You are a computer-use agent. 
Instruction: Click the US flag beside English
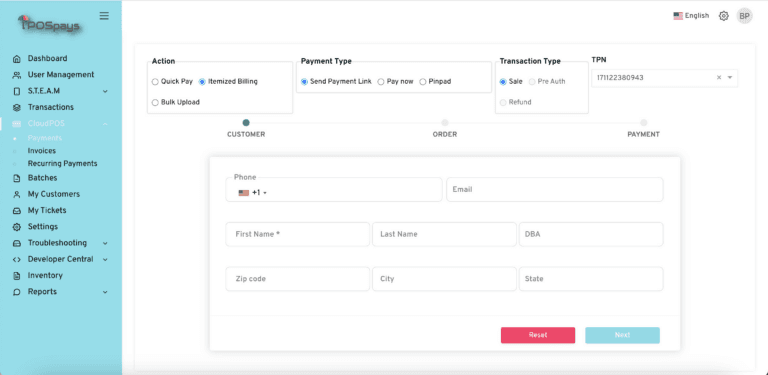[x=678, y=16]
